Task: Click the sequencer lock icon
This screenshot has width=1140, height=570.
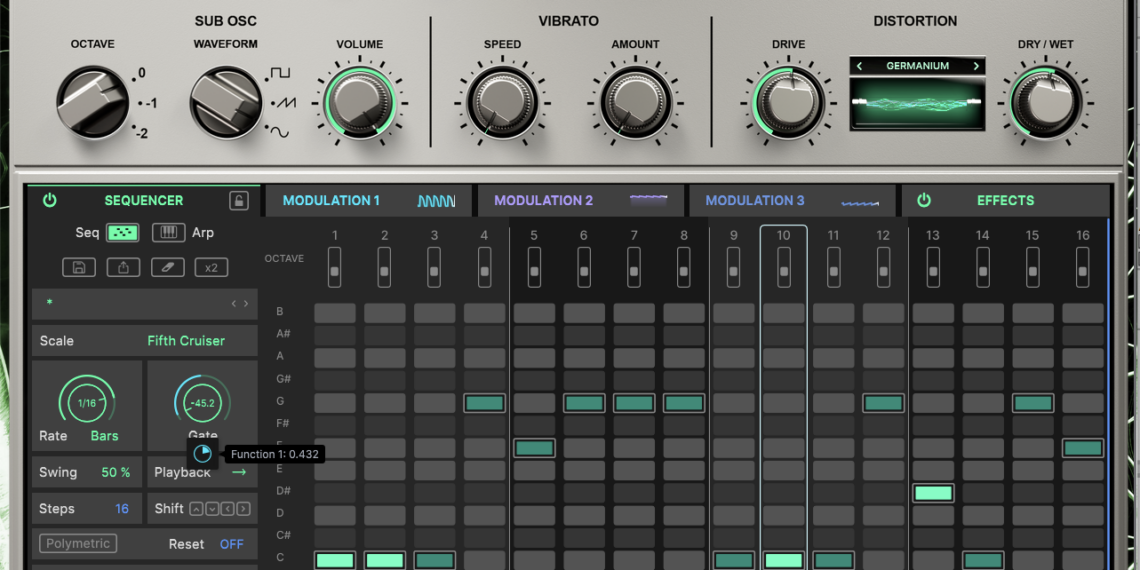Action: click(239, 200)
